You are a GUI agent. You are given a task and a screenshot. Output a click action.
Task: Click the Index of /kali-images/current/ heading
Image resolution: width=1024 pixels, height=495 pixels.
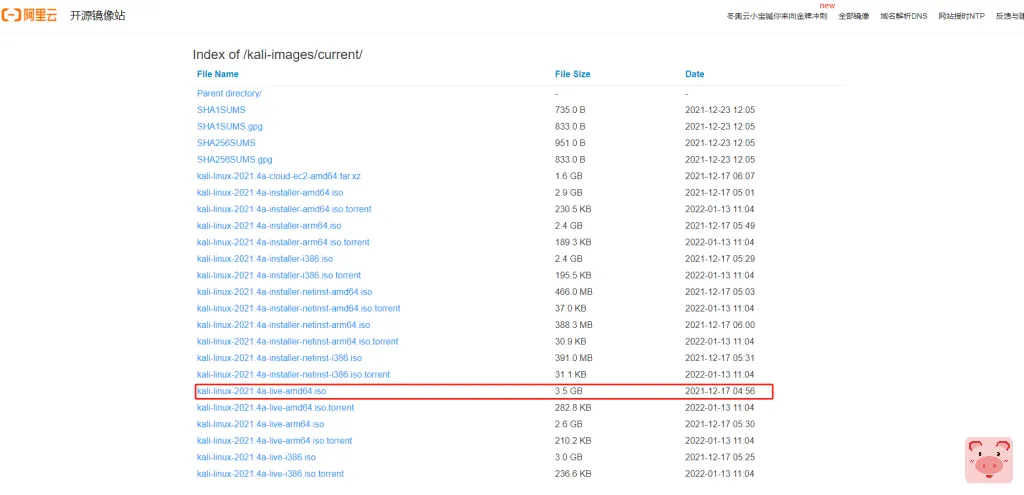278,54
